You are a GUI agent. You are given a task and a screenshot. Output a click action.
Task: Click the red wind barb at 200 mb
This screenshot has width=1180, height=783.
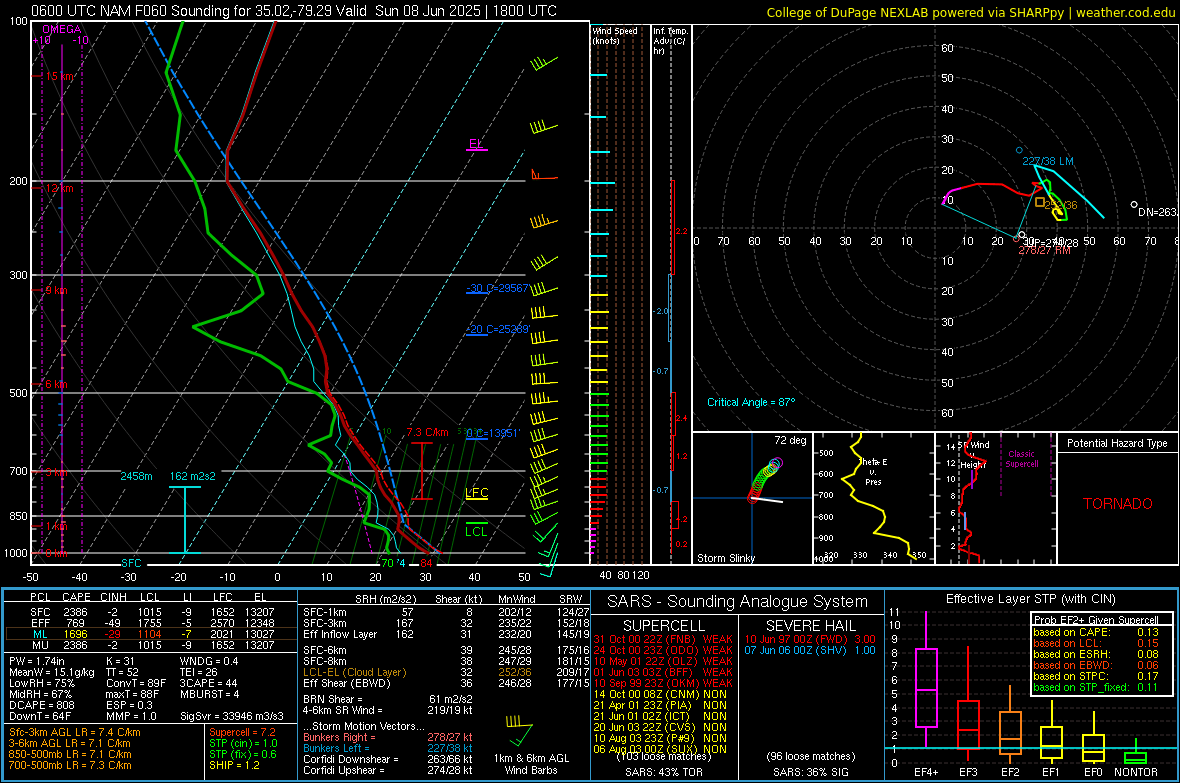(544, 175)
